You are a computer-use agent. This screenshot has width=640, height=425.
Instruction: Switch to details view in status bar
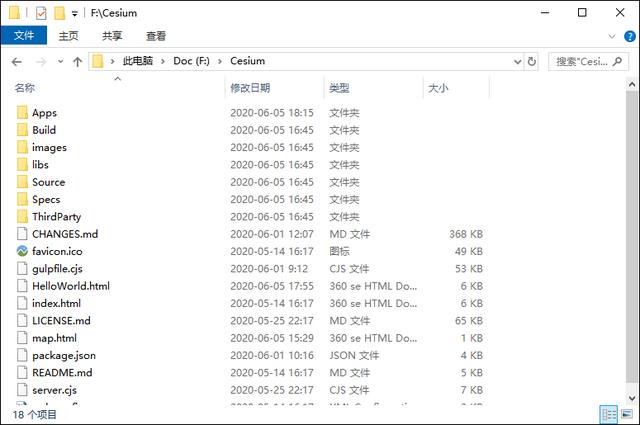[x=609, y=415]
